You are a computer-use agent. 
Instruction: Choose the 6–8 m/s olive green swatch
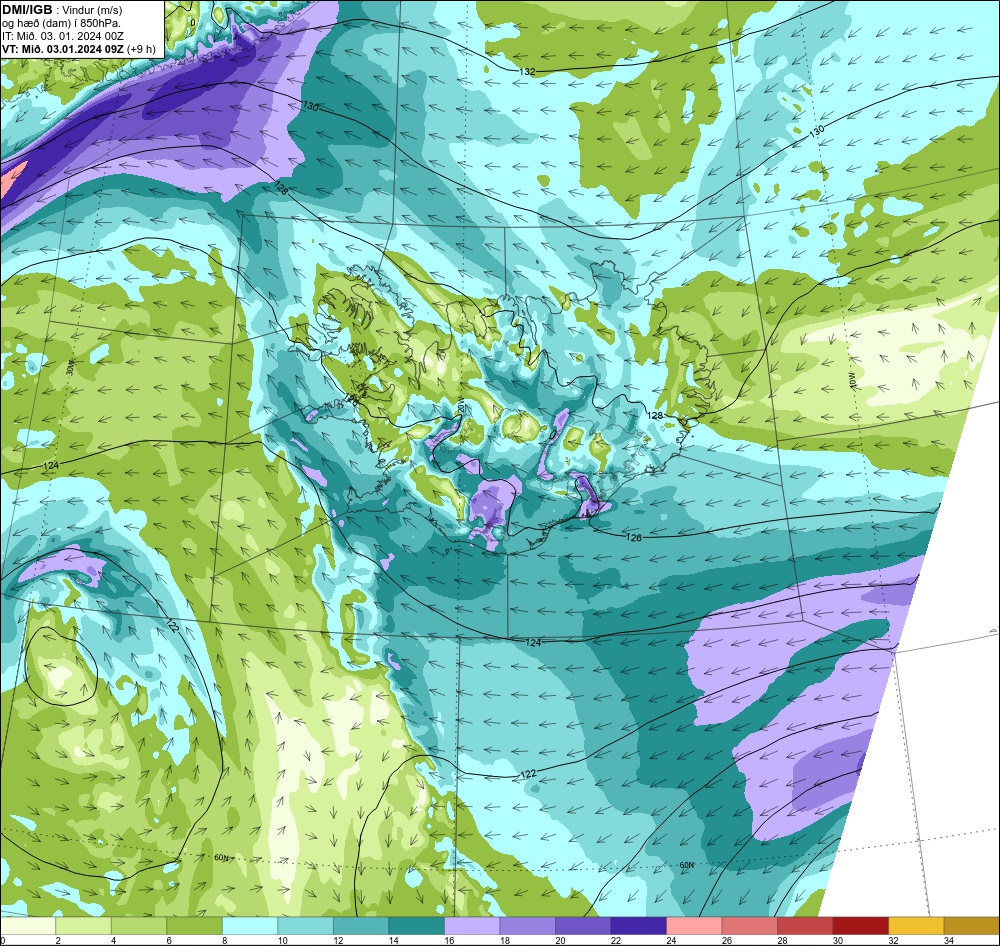click(195, 926)
